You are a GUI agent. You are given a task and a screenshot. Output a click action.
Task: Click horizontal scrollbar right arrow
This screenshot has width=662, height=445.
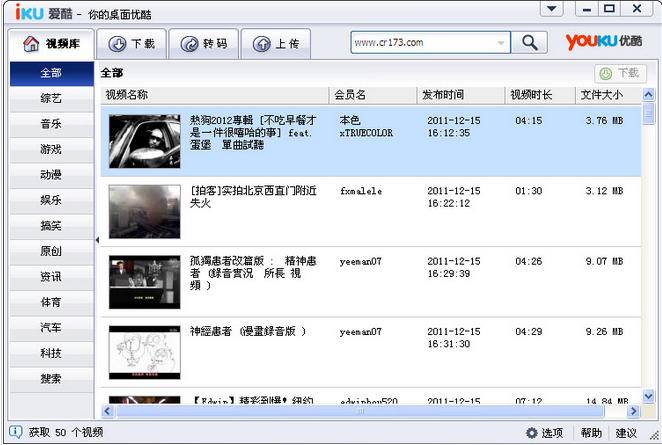pos(633,411)
